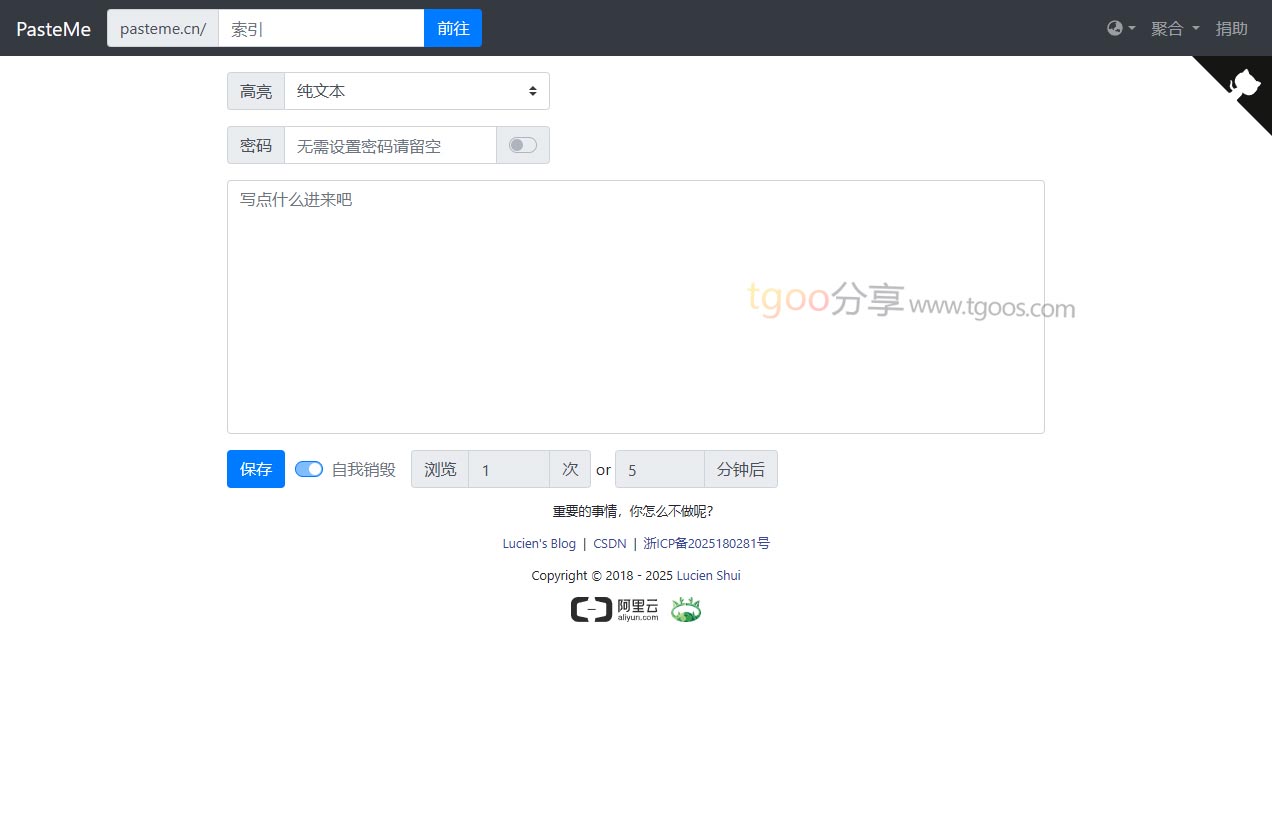1272x819 pixels.
Task: Click the Lucien Shui copyright link
Action: [x=708, y=576]
